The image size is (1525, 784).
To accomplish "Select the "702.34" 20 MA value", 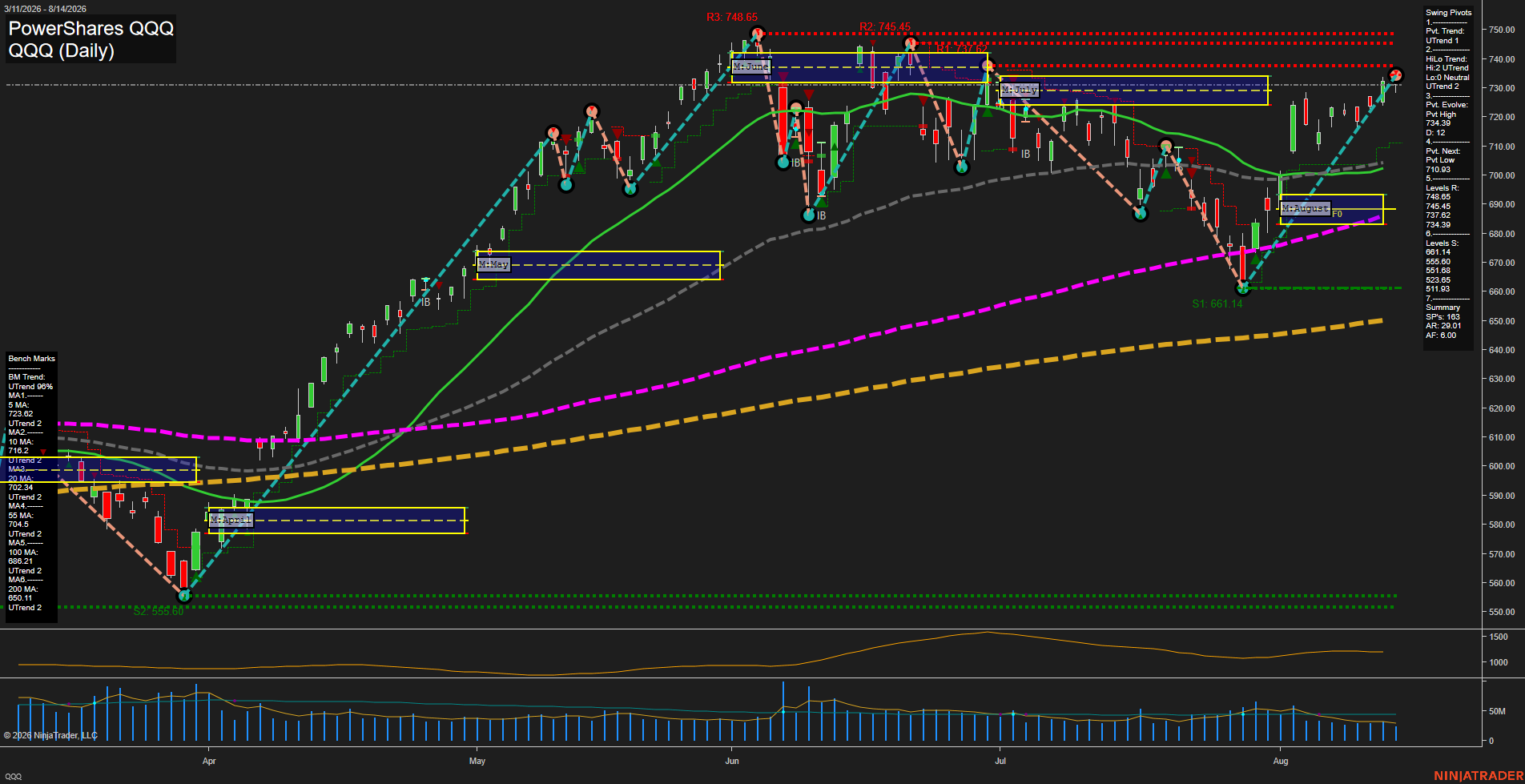I will pyautogui.click(x=21, y=488).
